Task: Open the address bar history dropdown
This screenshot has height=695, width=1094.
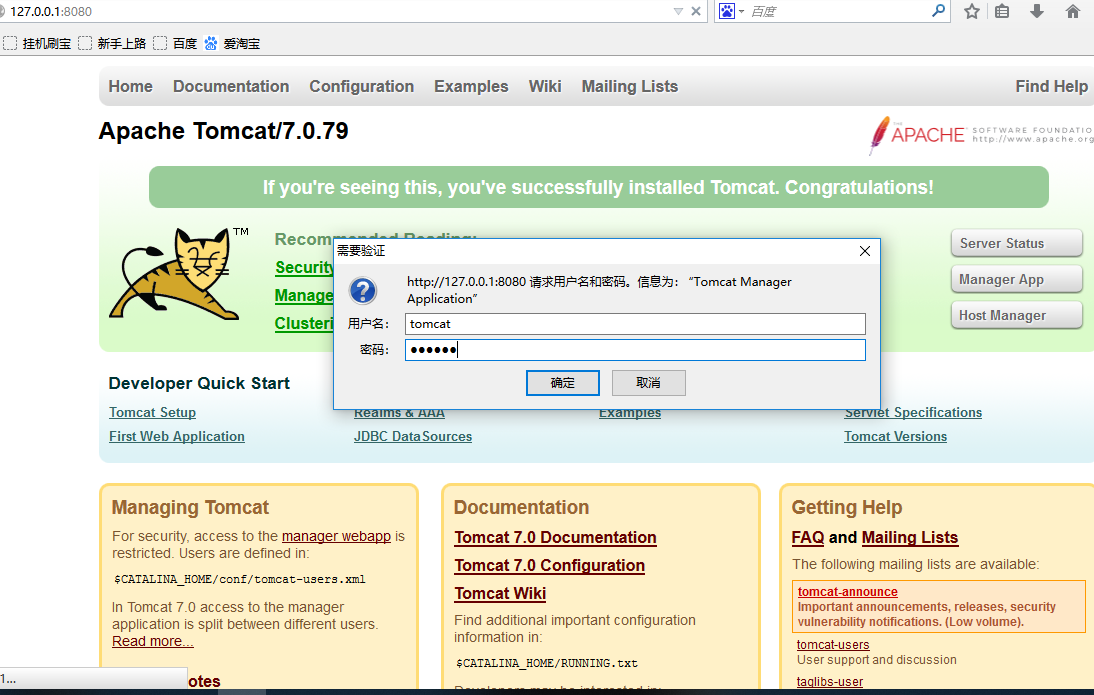Action: [678, 11]
